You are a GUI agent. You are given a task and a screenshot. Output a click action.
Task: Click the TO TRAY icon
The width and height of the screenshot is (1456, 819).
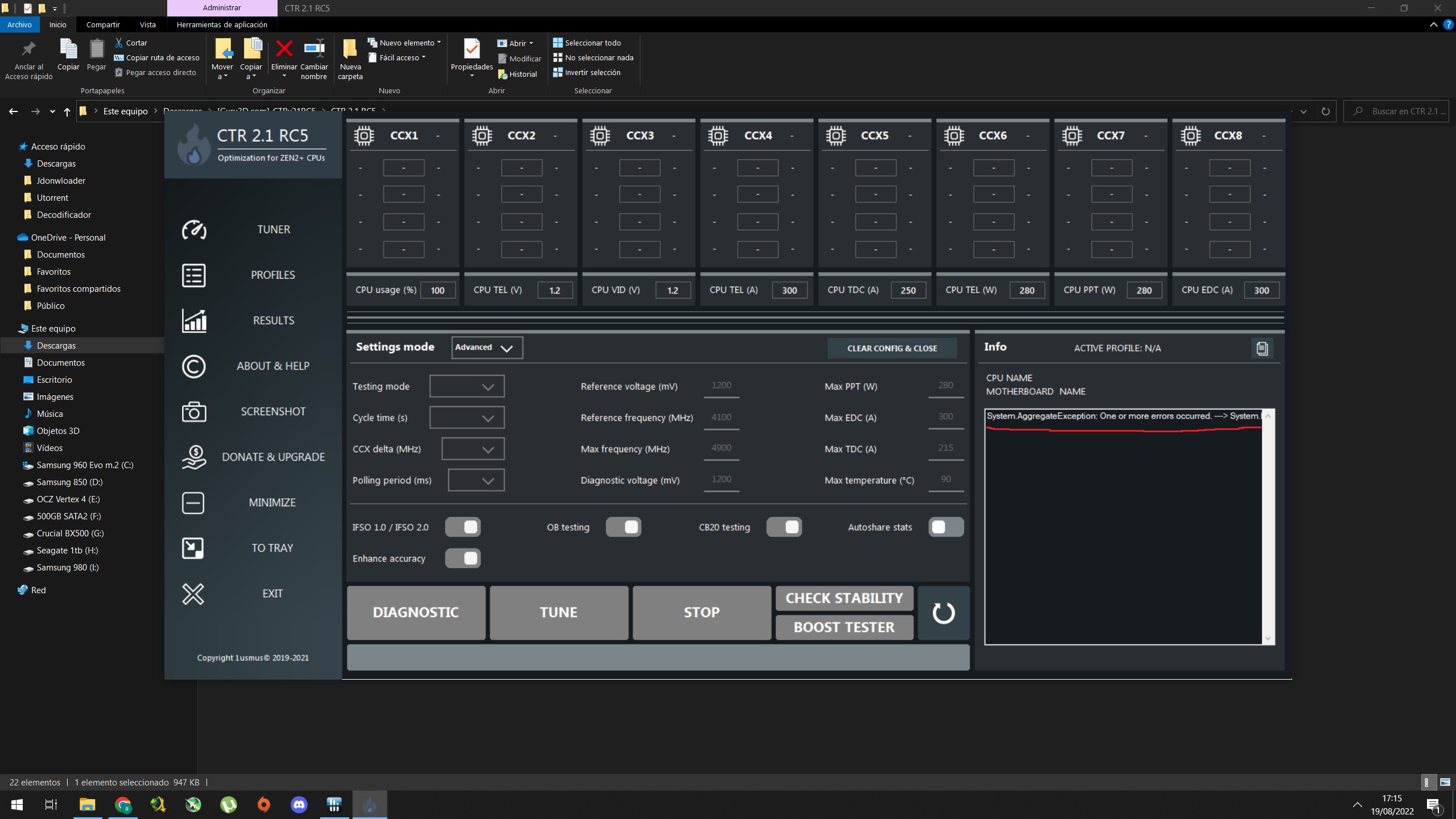pyautogui.click(x=193, y=548)
